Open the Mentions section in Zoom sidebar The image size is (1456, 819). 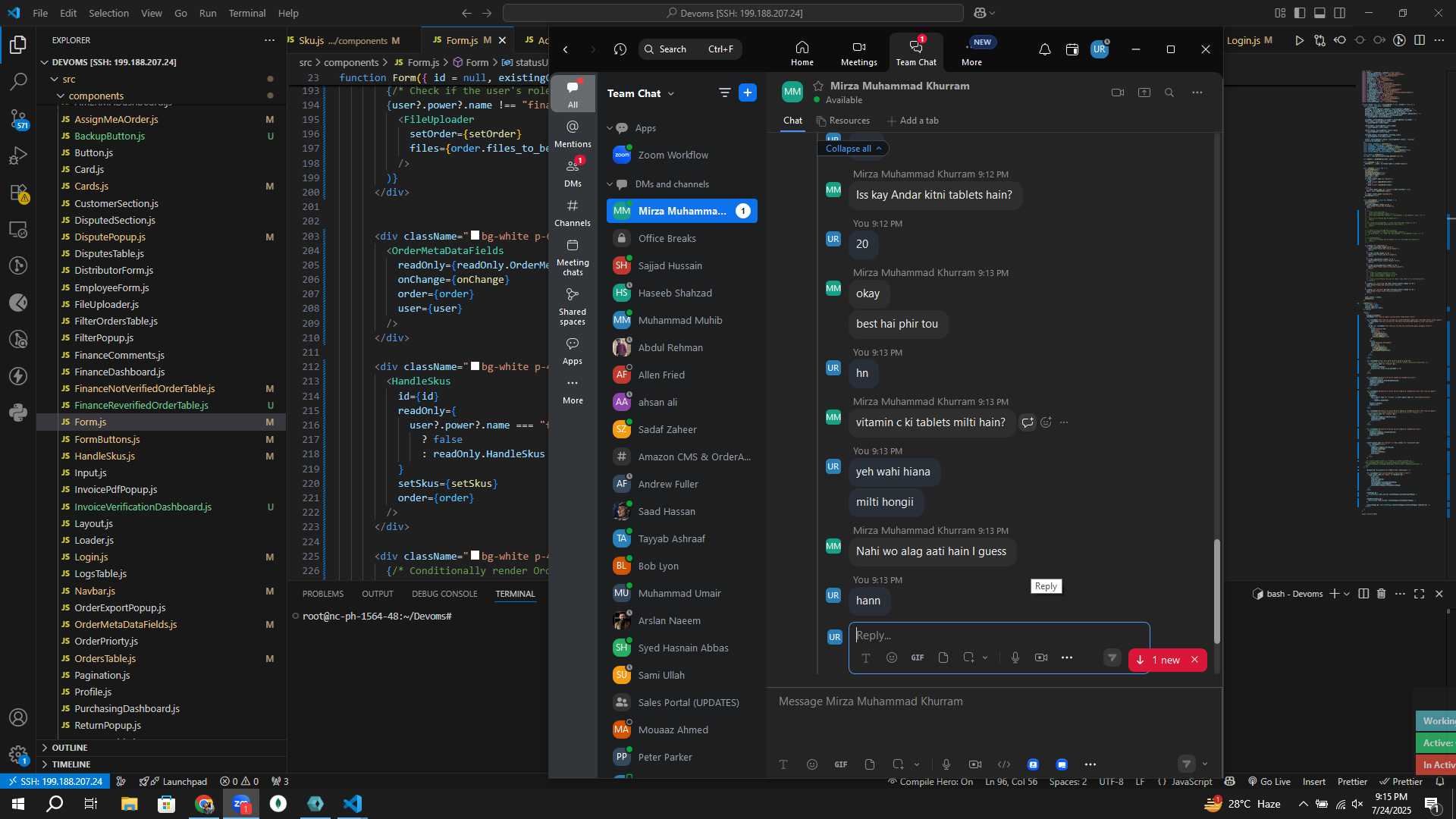573,133
